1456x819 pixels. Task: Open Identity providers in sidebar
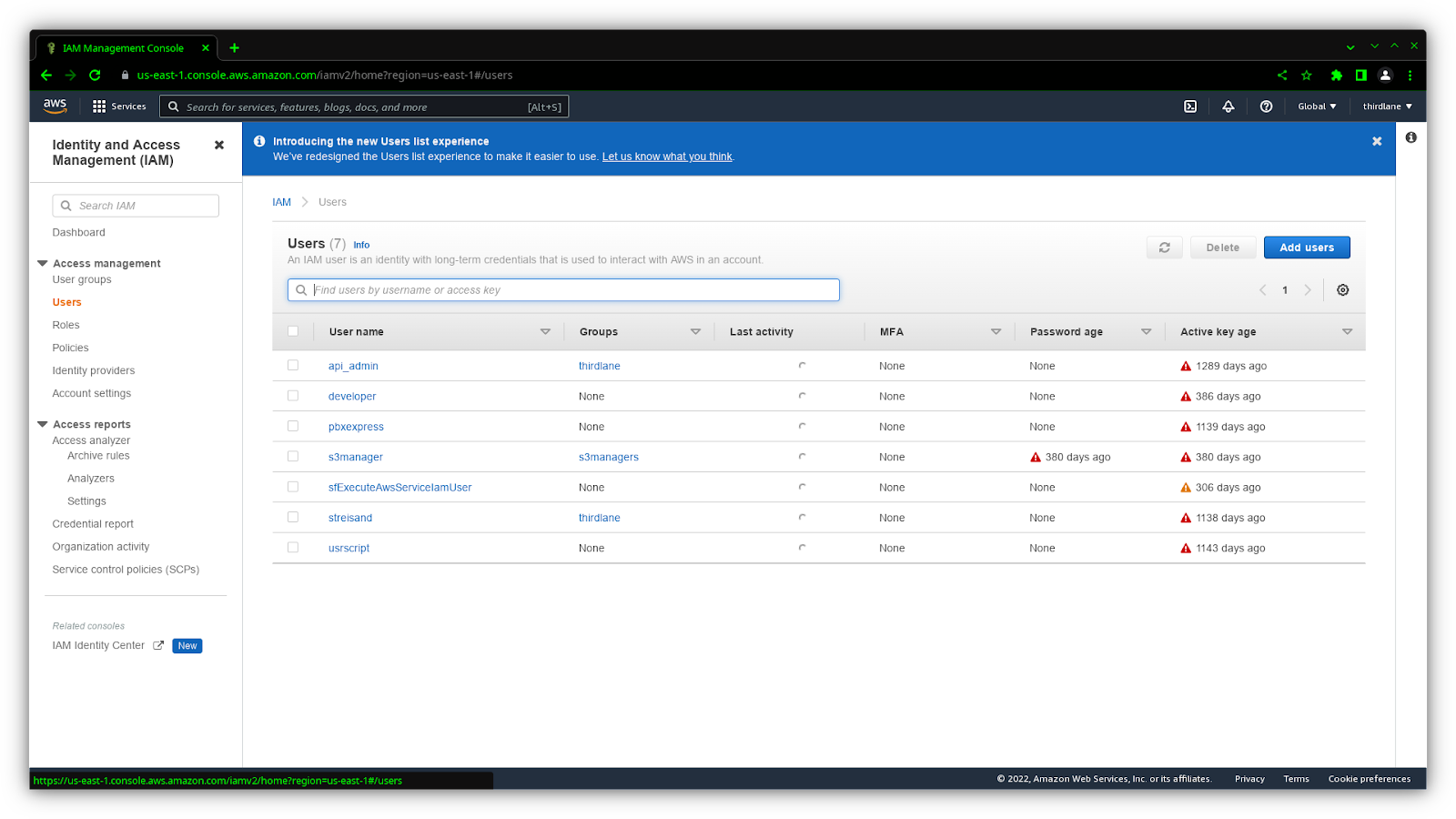point(94,370)
